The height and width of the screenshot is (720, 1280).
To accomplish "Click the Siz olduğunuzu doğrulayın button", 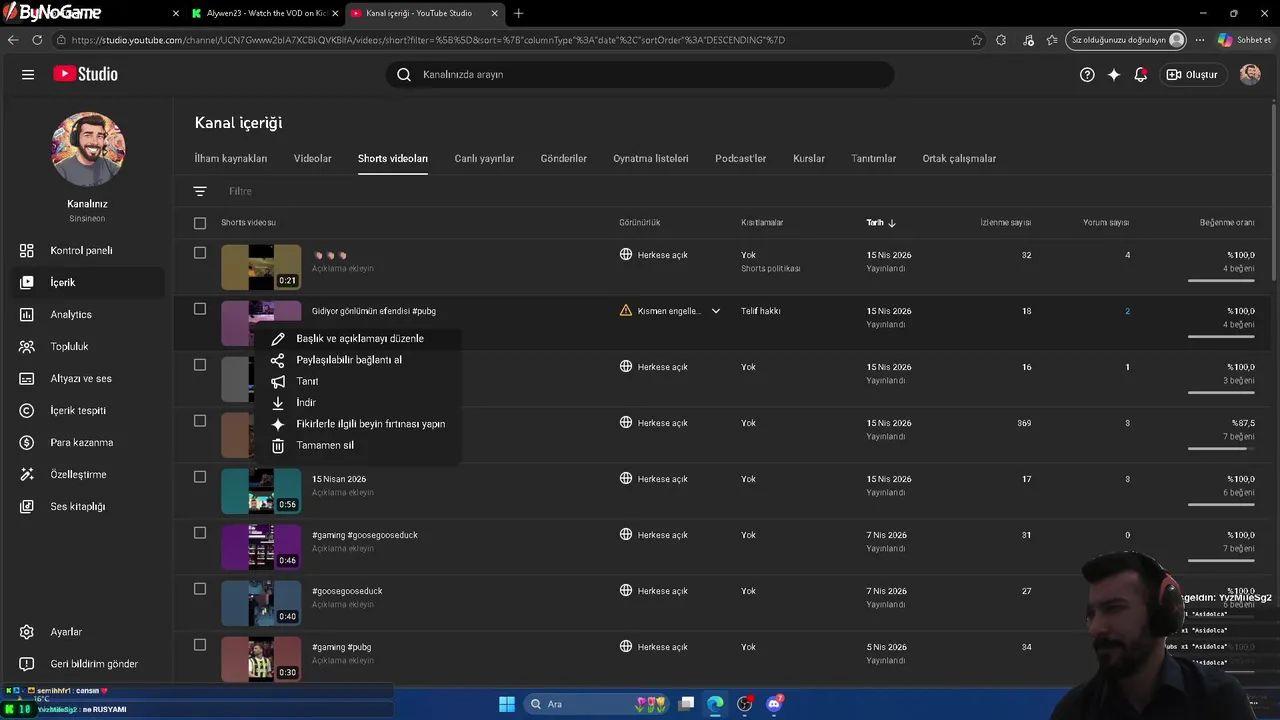I will pyautogui.click(x=1126, y=40).
